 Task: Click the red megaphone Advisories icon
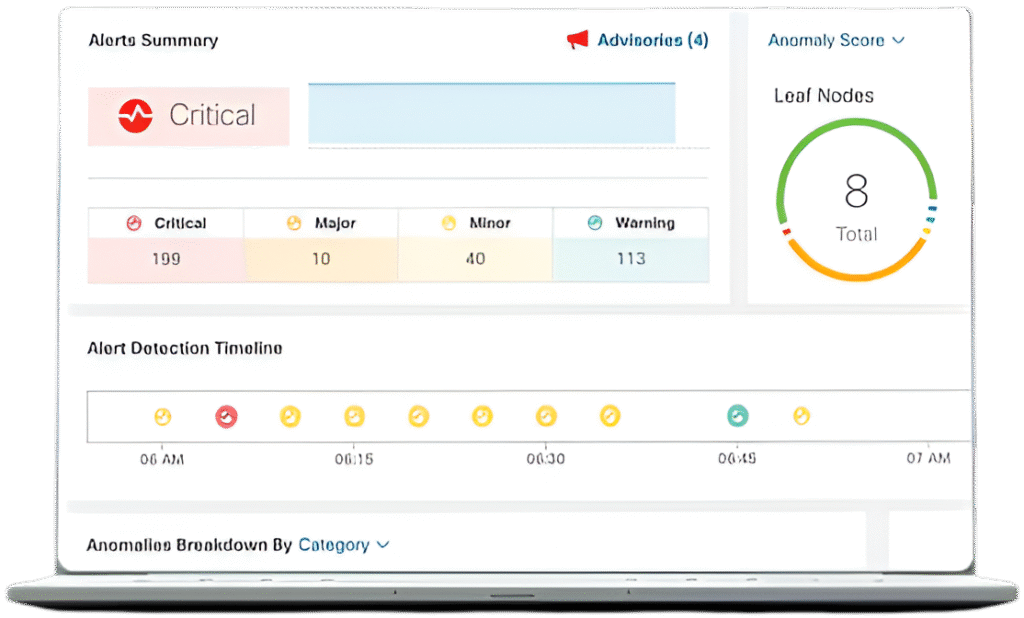click(578, 40)
